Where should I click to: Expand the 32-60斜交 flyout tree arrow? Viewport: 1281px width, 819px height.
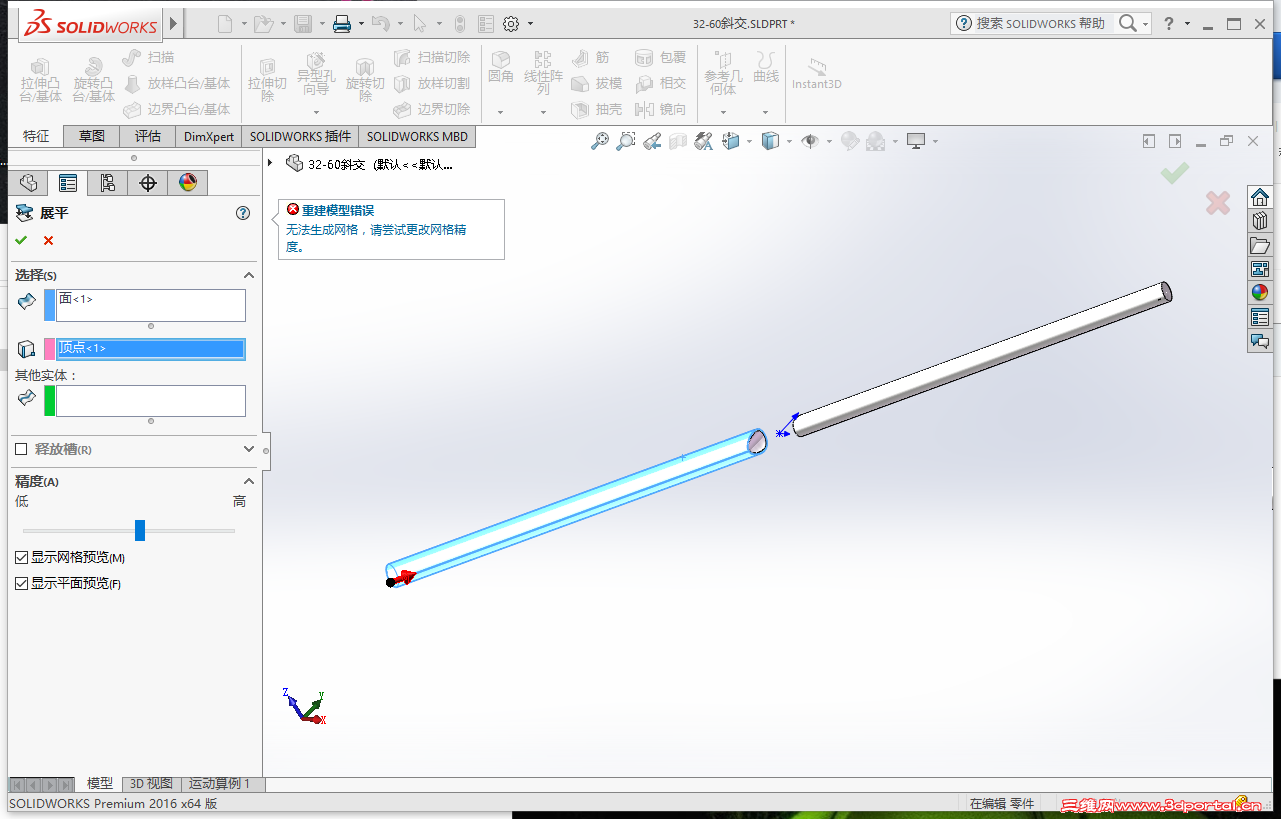270,164
